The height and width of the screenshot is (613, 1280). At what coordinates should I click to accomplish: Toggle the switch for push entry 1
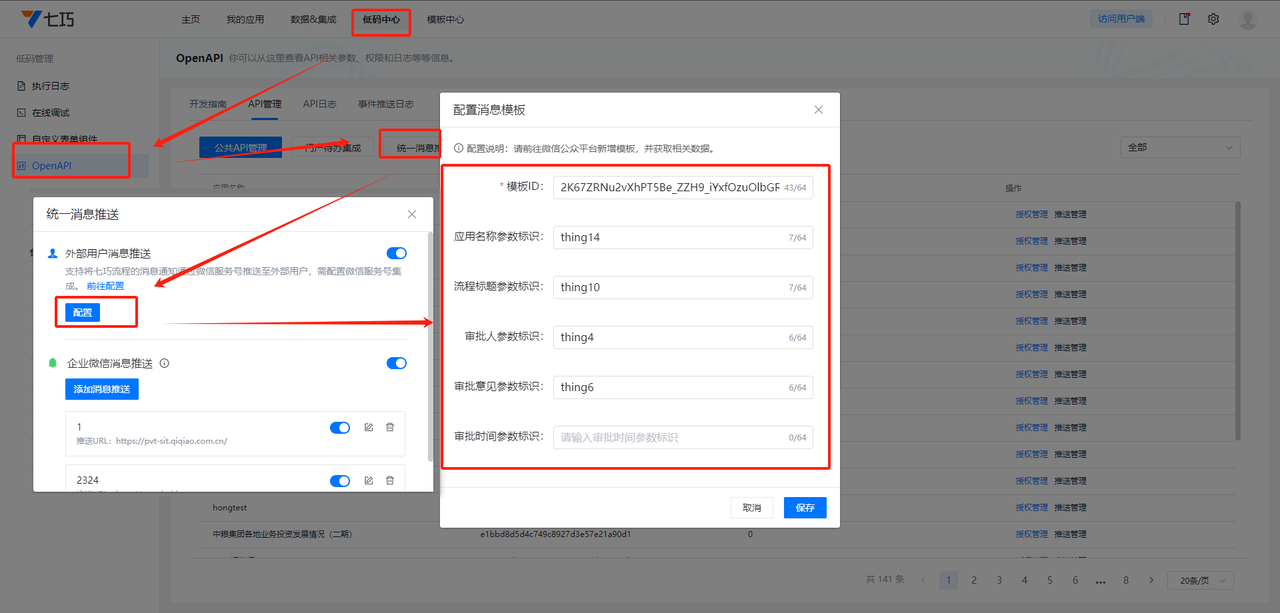pos(340,427)
